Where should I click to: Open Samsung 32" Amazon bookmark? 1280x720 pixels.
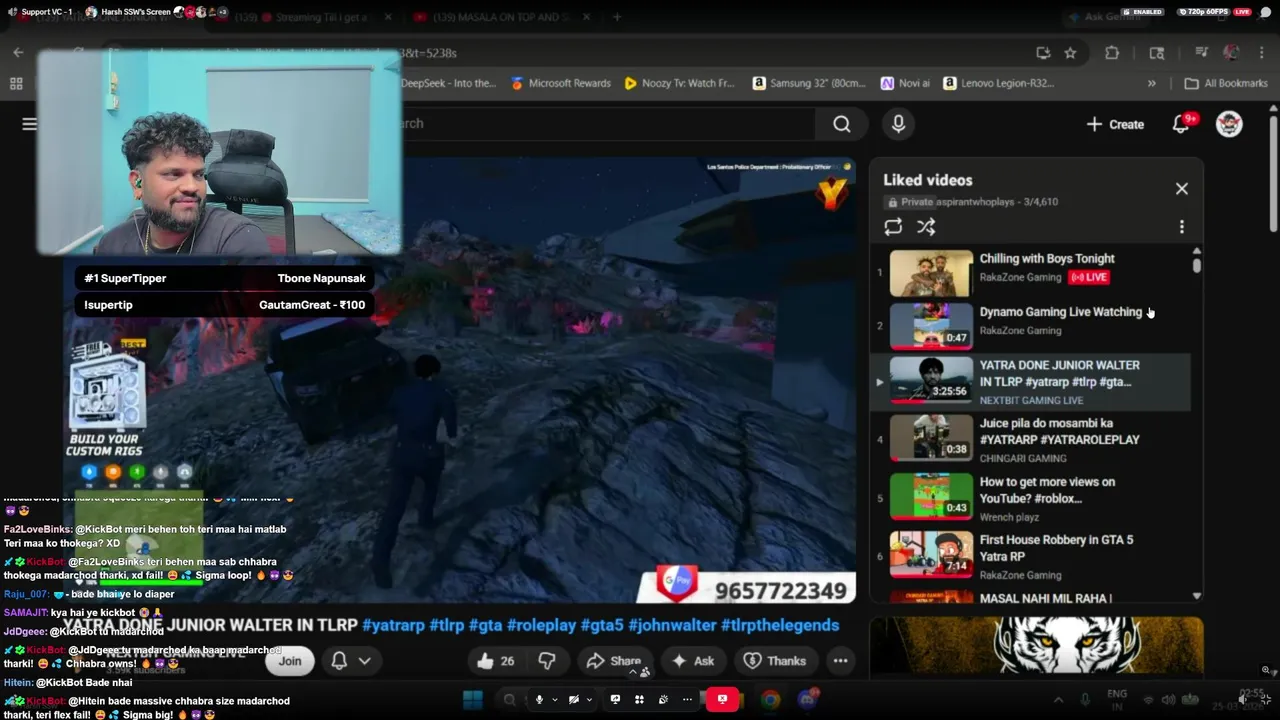coord(810,83)
